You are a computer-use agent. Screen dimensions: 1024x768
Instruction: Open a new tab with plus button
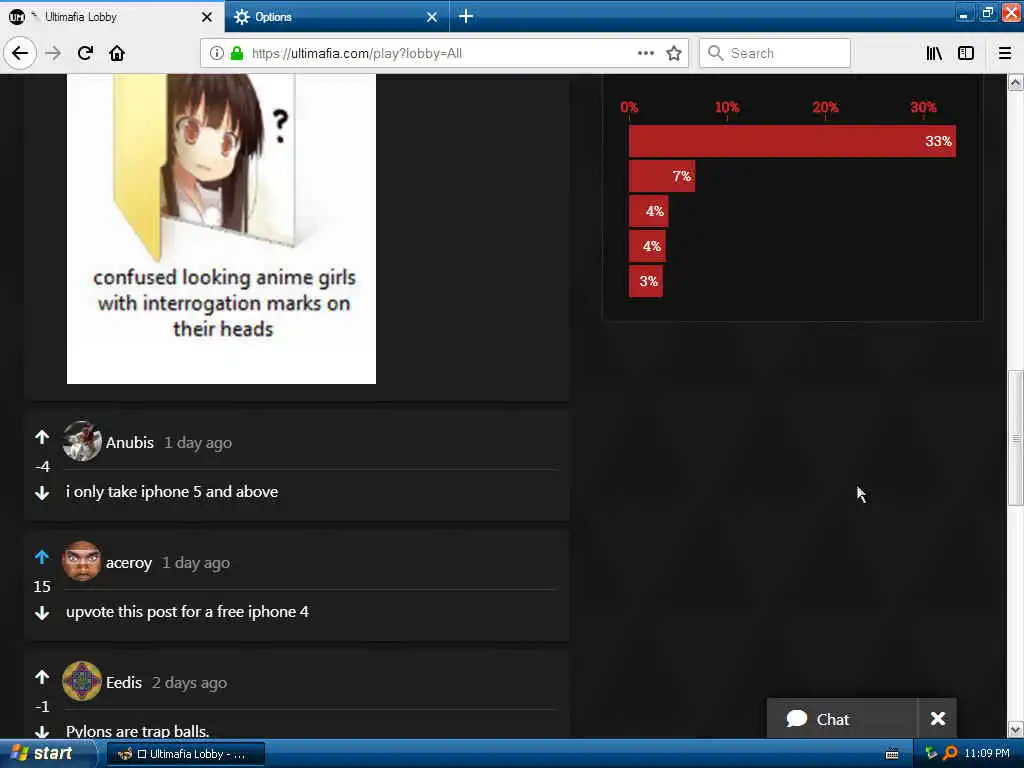tap(466, 16)
